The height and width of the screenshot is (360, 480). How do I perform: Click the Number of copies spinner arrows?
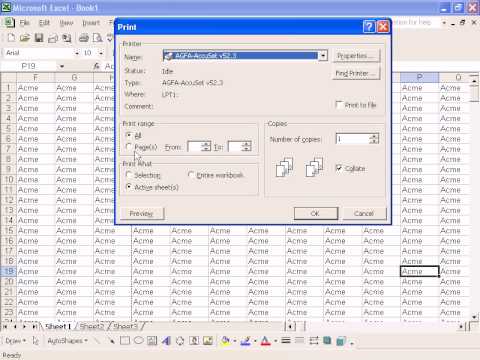(x=374, y=139)
